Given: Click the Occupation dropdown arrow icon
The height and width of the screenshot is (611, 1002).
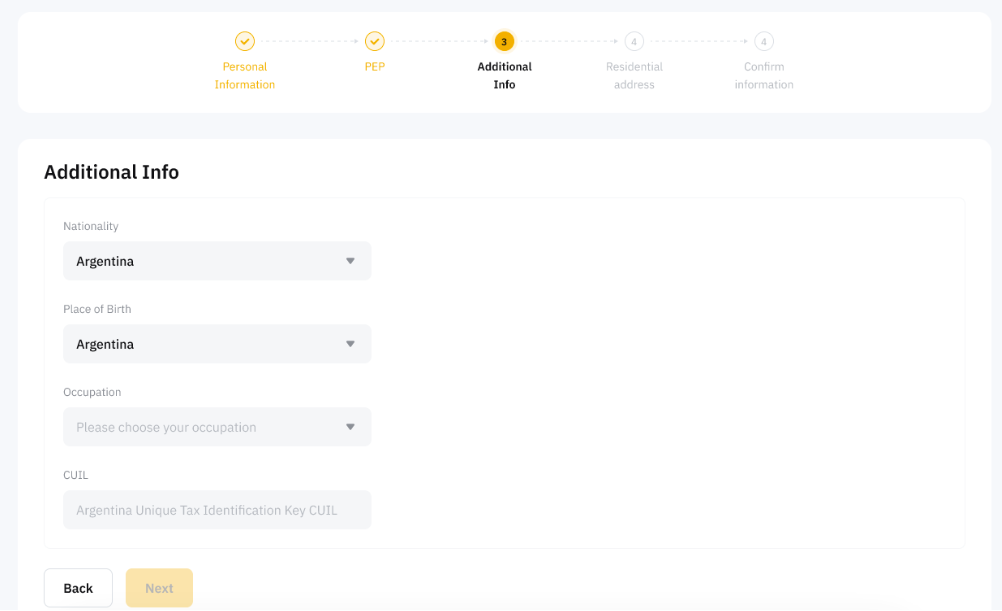Looking at the screenshot, I should [350, 427].
